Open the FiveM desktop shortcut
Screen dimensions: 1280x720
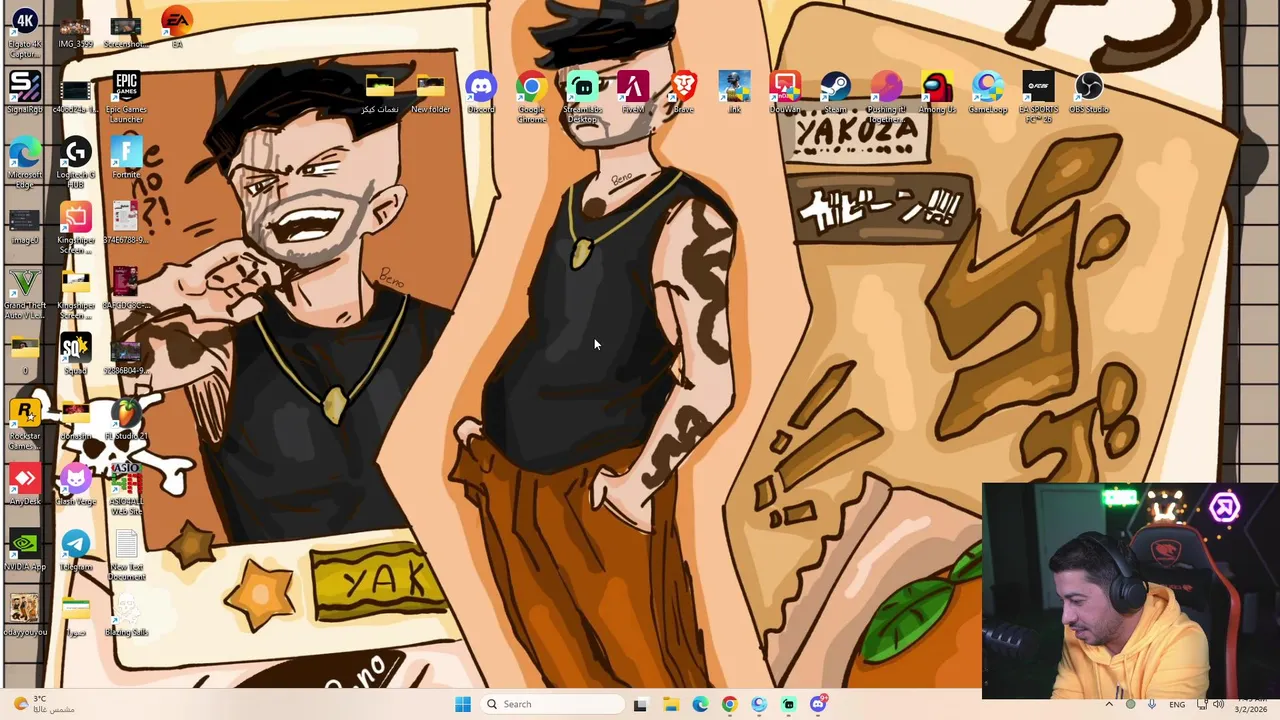click(633, 93)
